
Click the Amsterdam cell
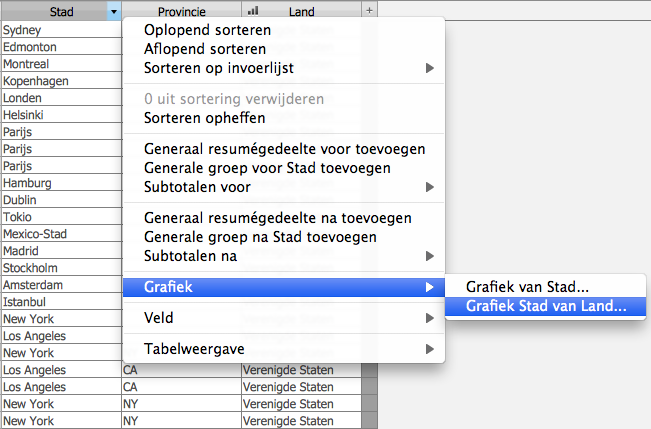(x=61, y=285)
